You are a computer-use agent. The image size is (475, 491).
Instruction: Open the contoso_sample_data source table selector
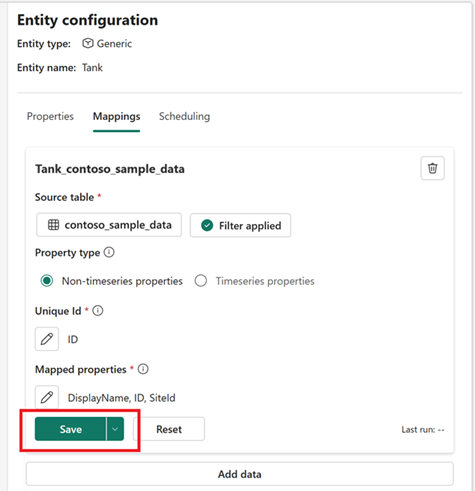point(109,225)
